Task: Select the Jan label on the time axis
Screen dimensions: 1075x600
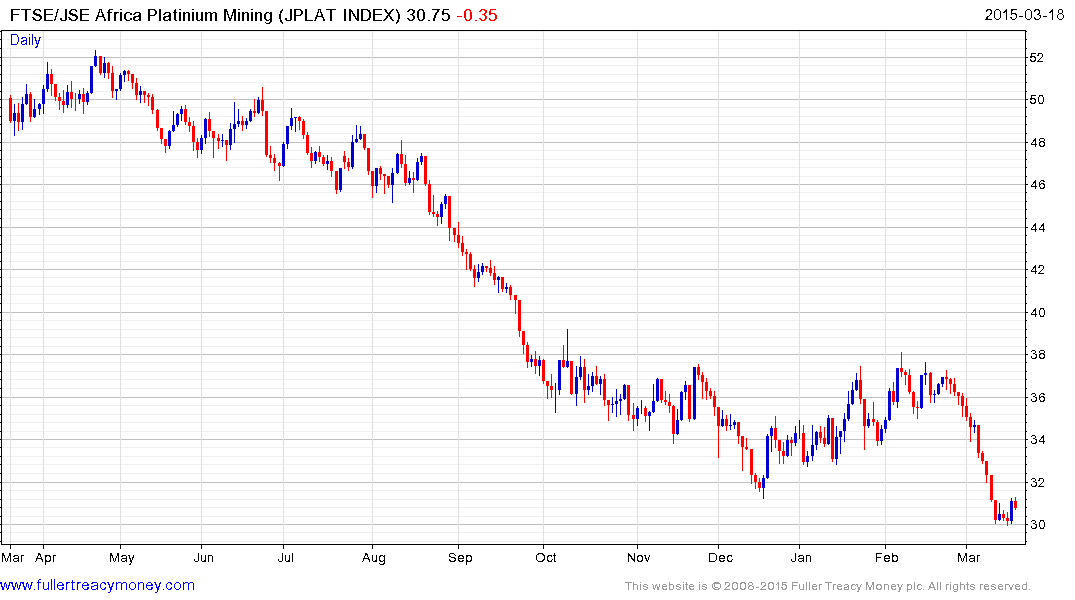Action: click(801, 556)
